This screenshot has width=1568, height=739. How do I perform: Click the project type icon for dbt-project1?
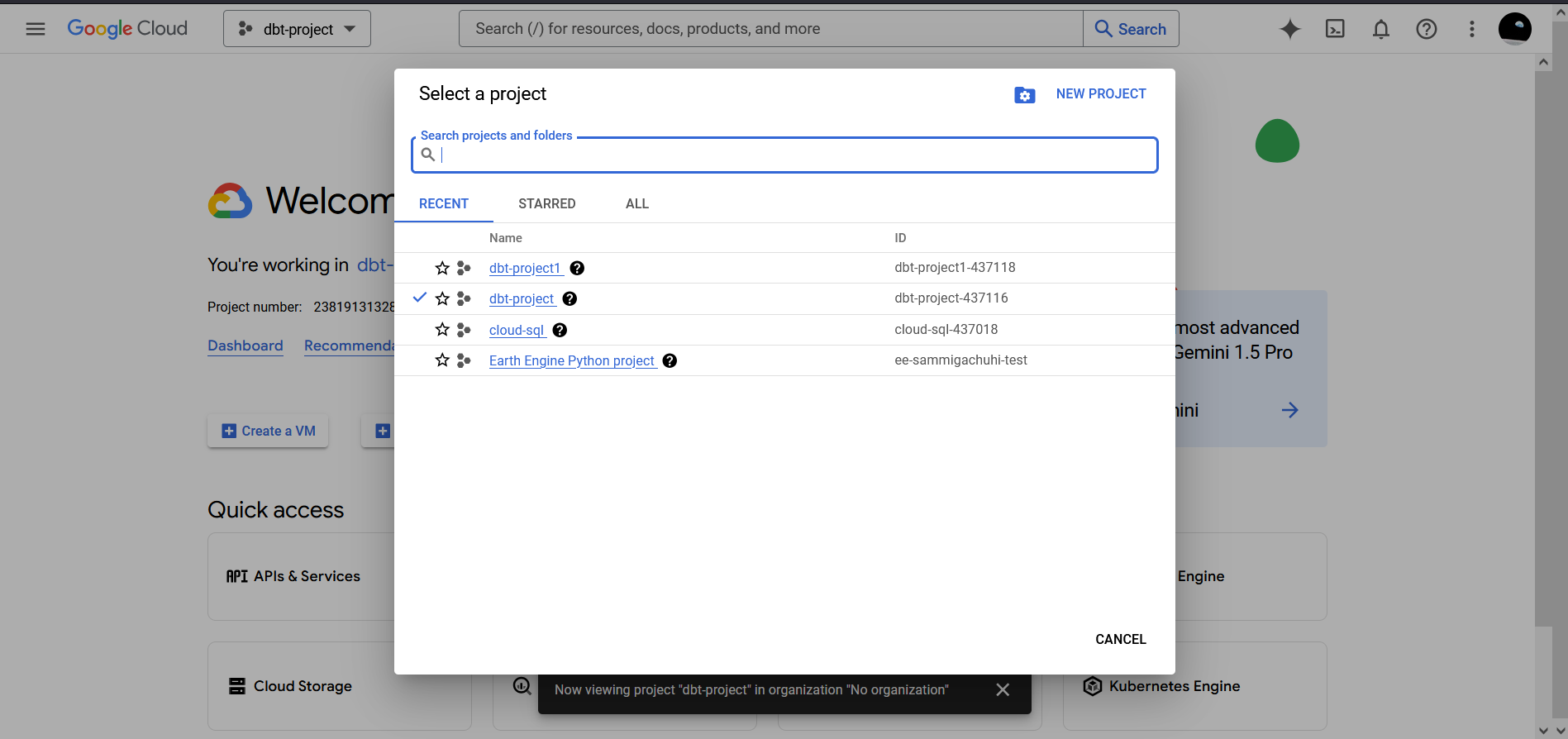point(464,268)
